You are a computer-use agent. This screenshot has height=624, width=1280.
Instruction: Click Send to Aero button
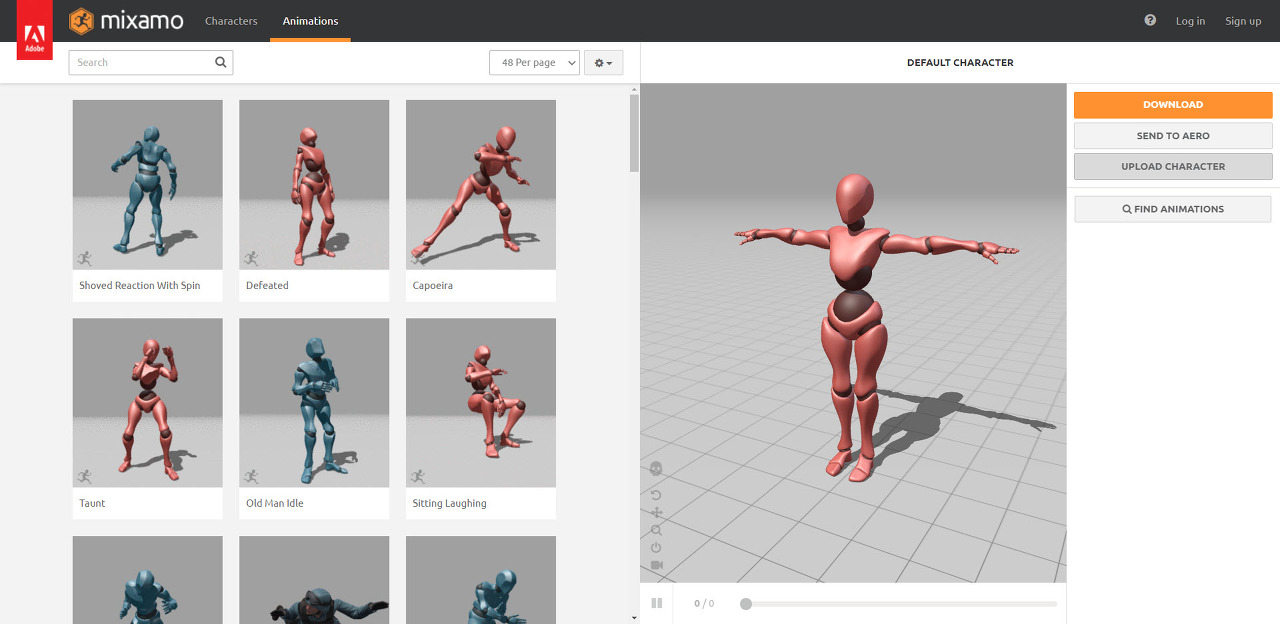coord(1173,136)
